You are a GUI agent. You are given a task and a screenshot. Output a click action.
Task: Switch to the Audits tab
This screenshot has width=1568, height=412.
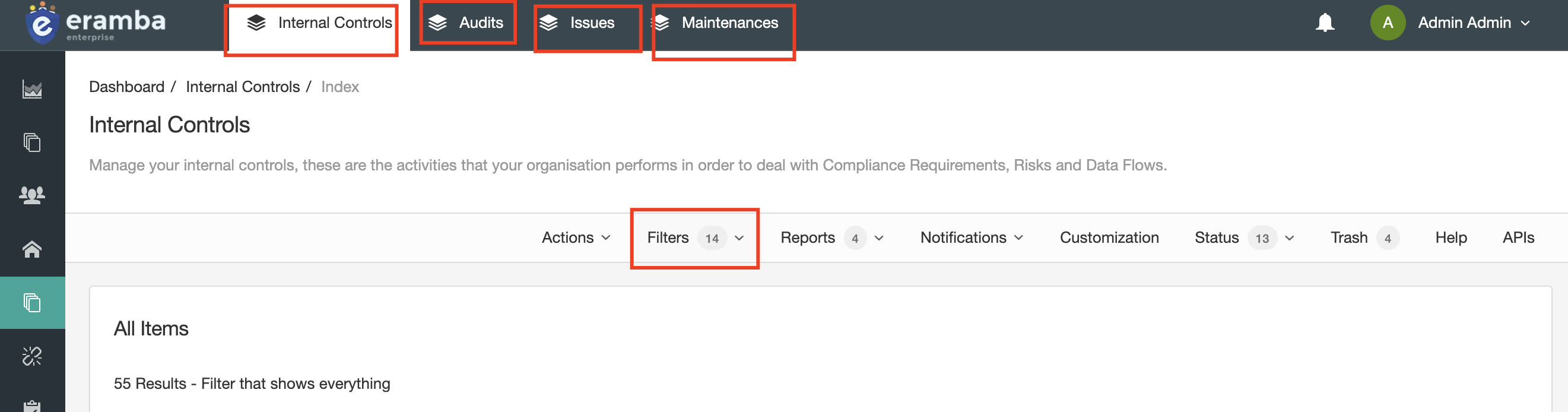(x=466, y=23)
